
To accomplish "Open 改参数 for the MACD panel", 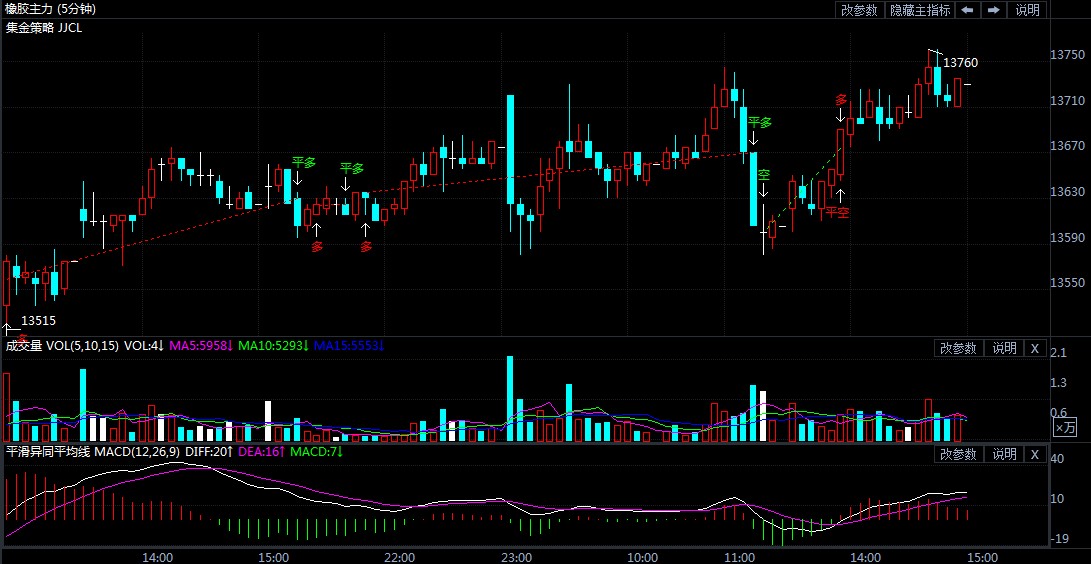I will coord(957,454).
